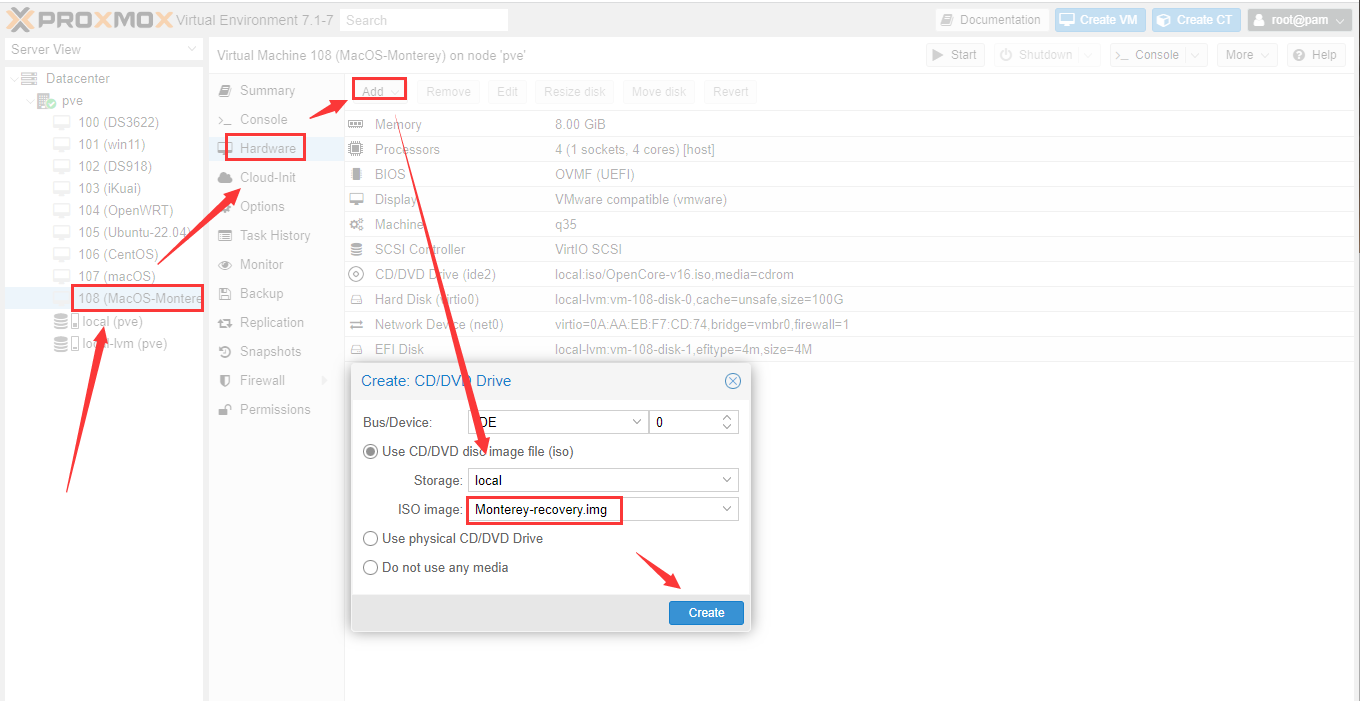Click the Documentation button
The image size is (1360, 701).
coord(992,20)
